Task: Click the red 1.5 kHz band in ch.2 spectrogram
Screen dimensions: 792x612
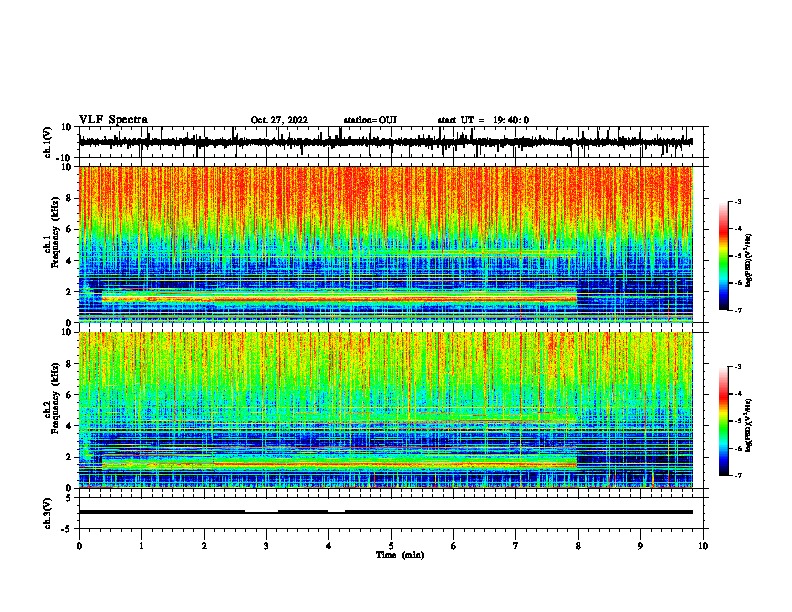Action: 339,464
